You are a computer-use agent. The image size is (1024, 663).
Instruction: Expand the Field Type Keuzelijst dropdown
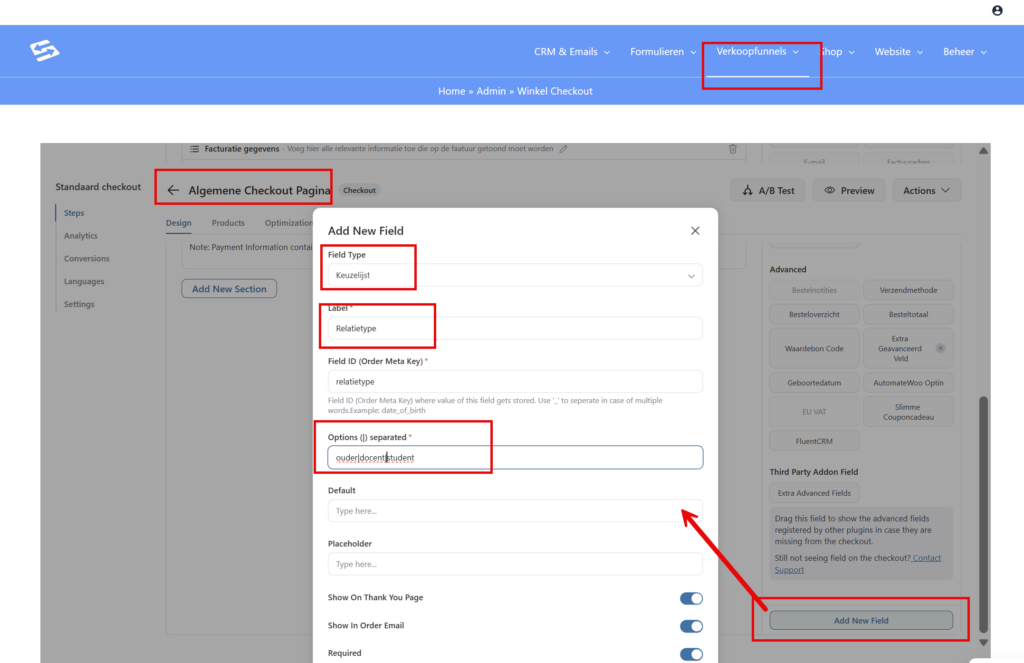(x=515, y=275)
